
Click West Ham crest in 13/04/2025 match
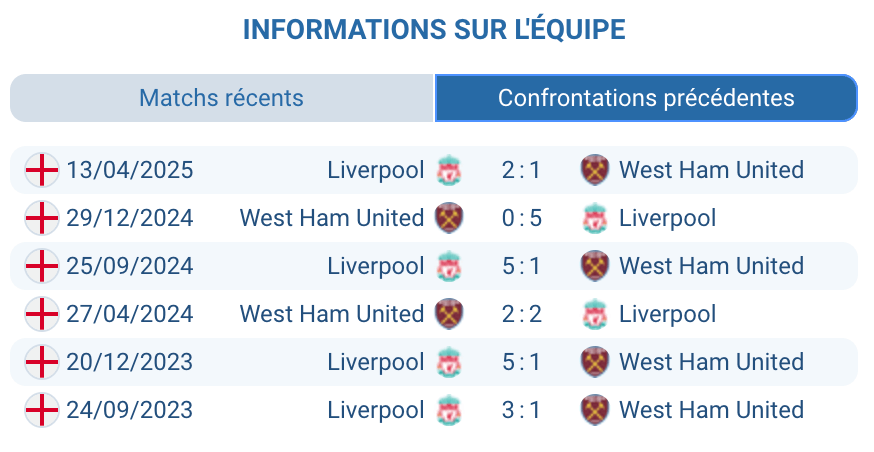coord(595,170)
